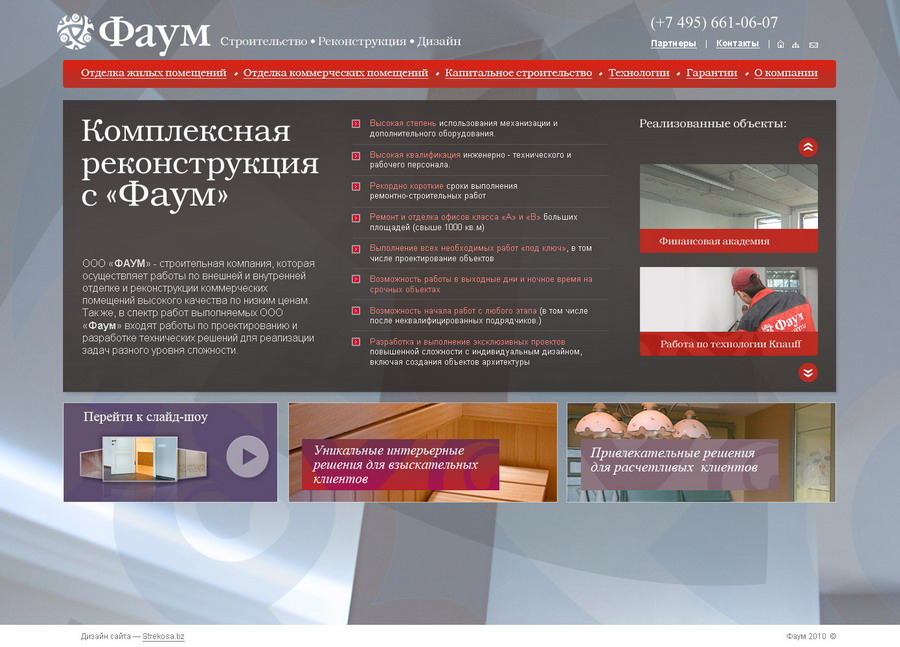The width and height of the screenshot is (900, 647).
Task: Open 'Отделка коммерческих помещений' menu item
Action: [336, 73]
